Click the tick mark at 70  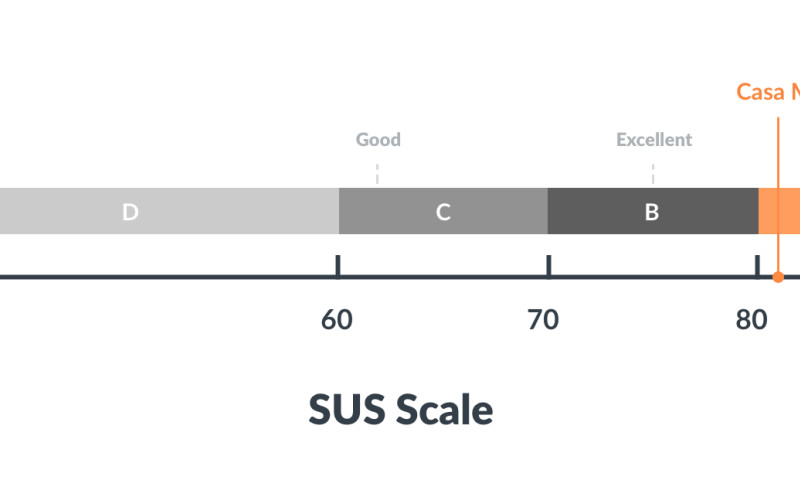tap(548, 266)
